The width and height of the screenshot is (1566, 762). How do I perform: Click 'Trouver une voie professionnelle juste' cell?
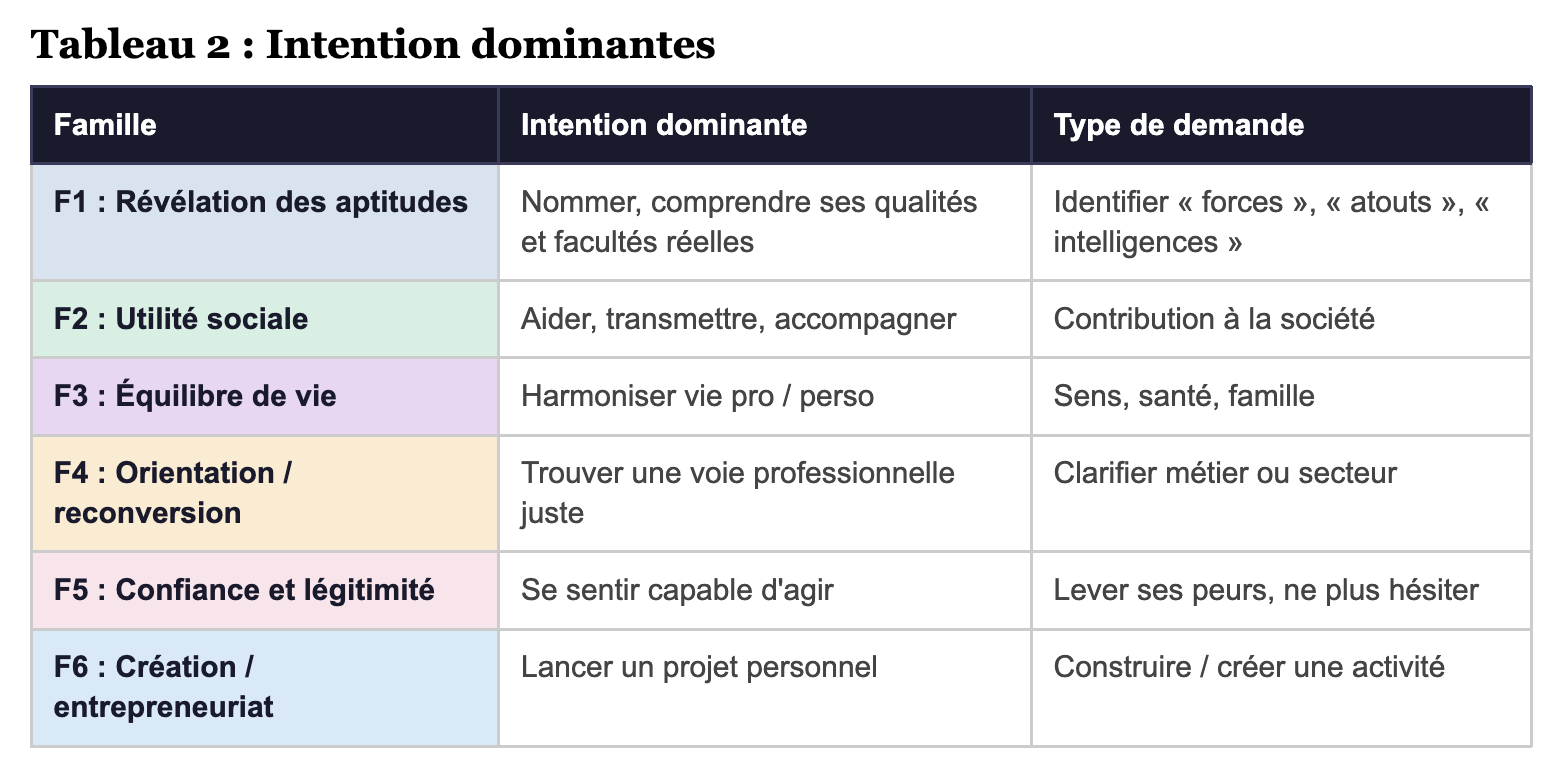click(x=737, y=493)
